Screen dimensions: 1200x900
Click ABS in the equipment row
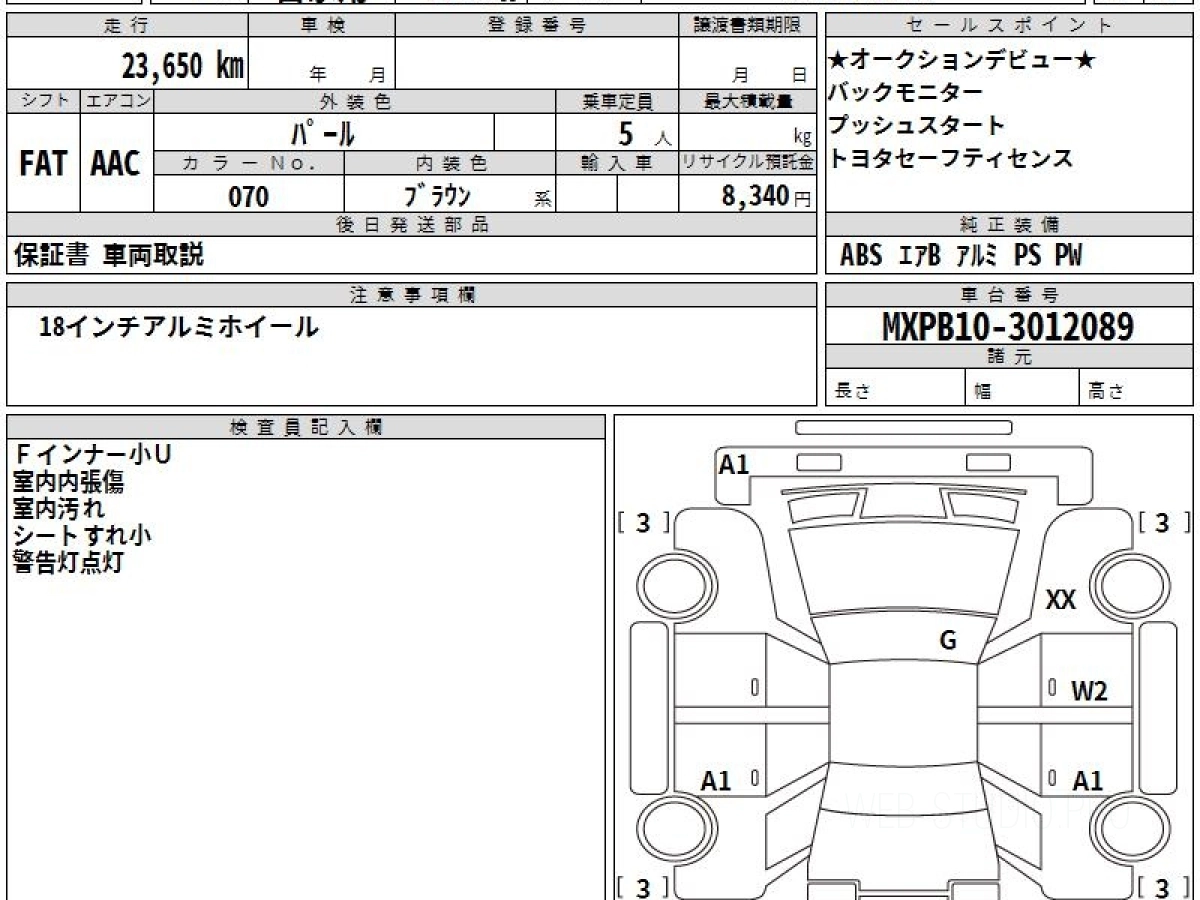861,256
